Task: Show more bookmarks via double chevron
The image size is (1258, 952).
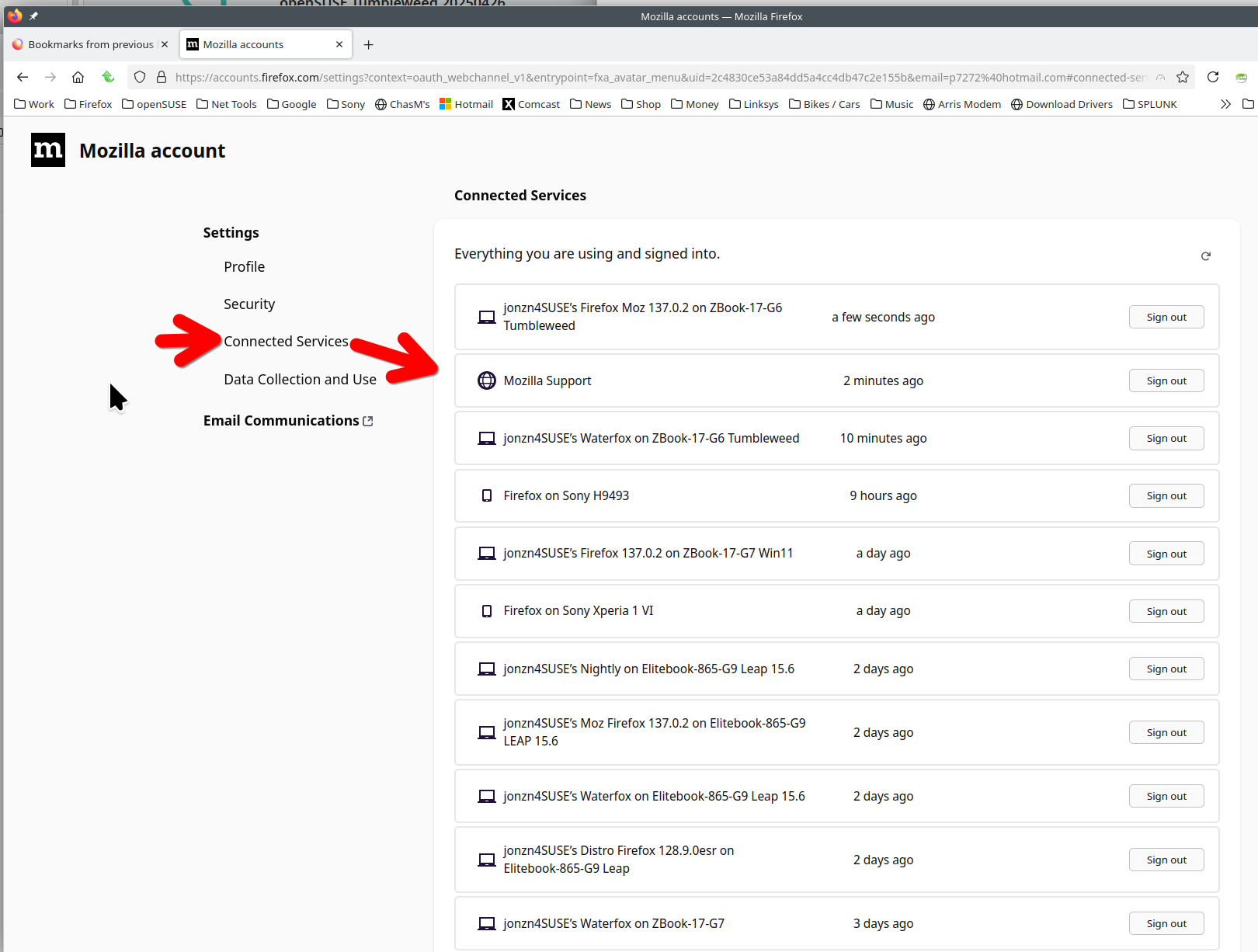Action: click(1225, 104)
